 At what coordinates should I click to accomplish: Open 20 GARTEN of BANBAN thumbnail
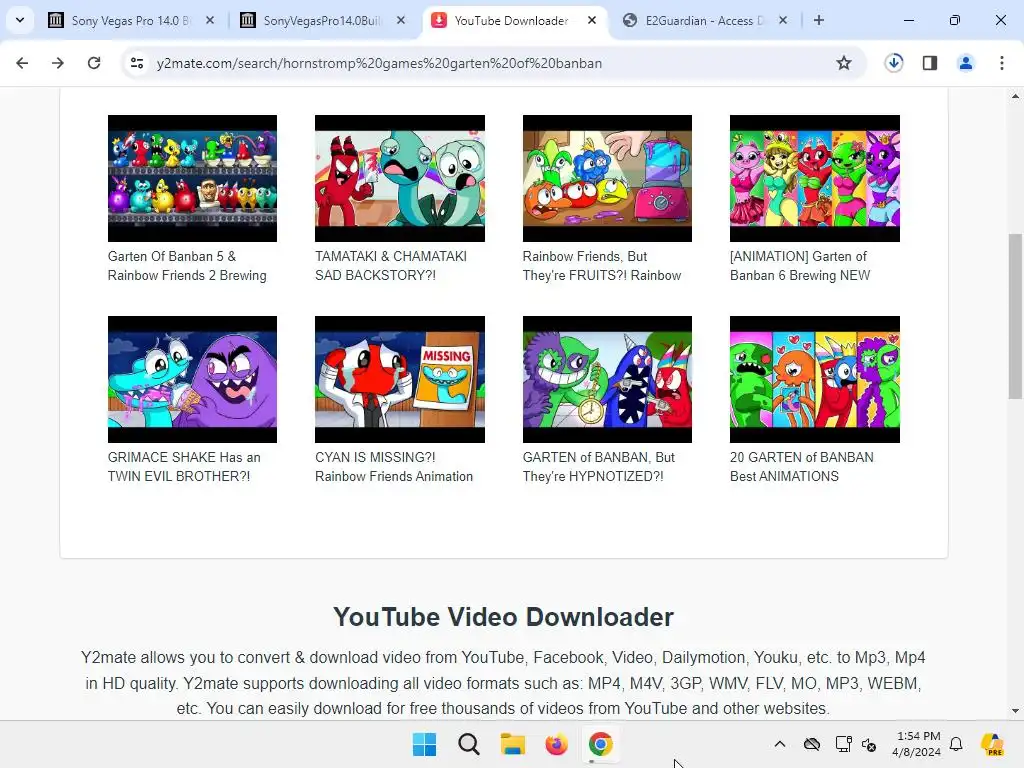(814, 379)
